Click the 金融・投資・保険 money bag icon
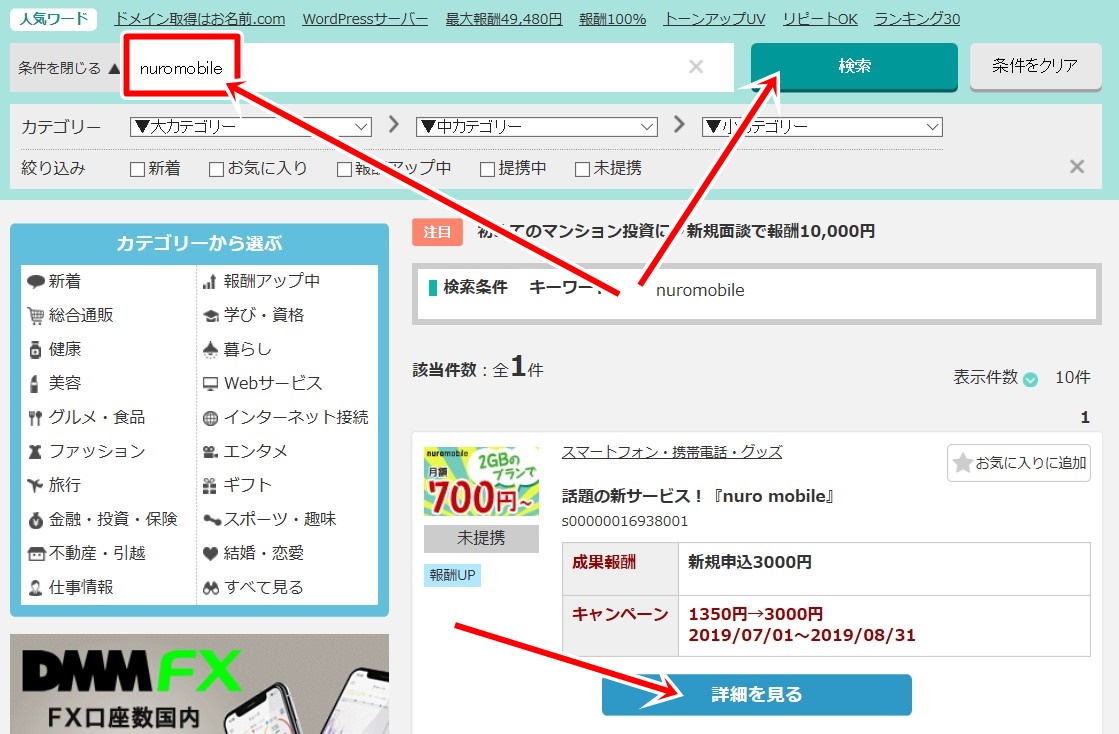 36,519
